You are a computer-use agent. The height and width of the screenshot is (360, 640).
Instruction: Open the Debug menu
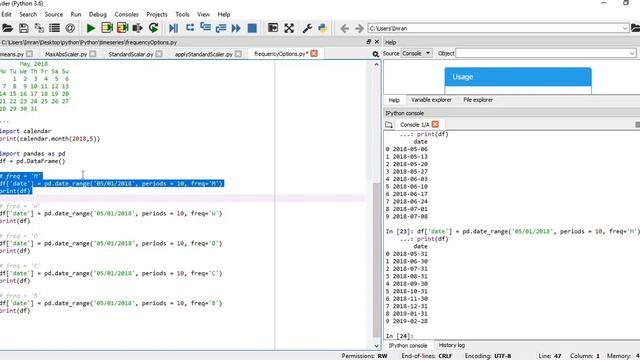coord(98,14)
